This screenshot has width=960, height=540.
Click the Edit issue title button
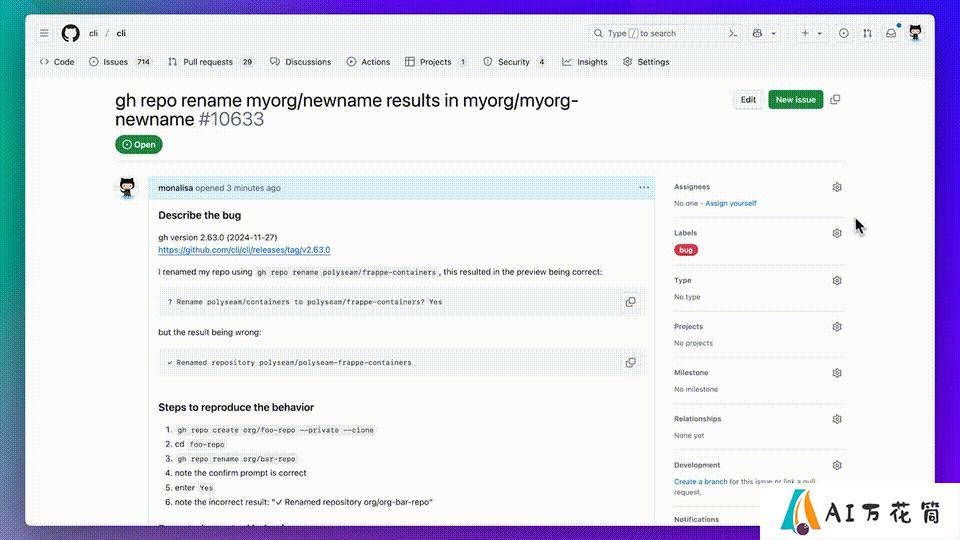748,100
